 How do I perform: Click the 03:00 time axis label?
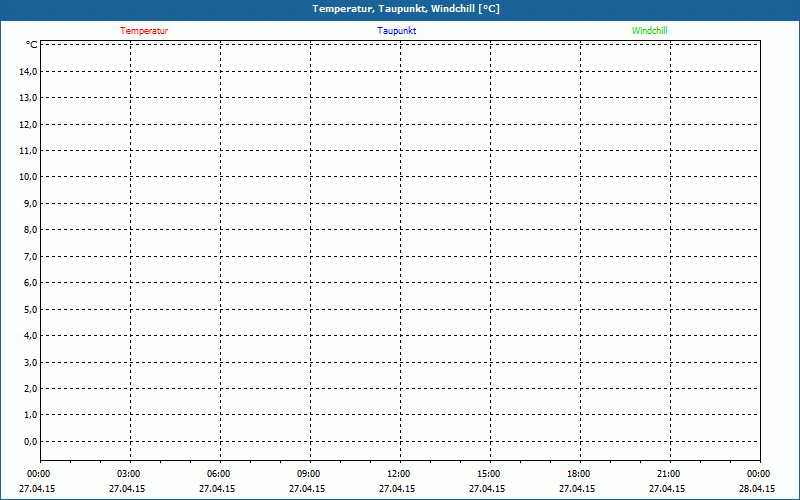pyautogui.click(x=129, y=474)
